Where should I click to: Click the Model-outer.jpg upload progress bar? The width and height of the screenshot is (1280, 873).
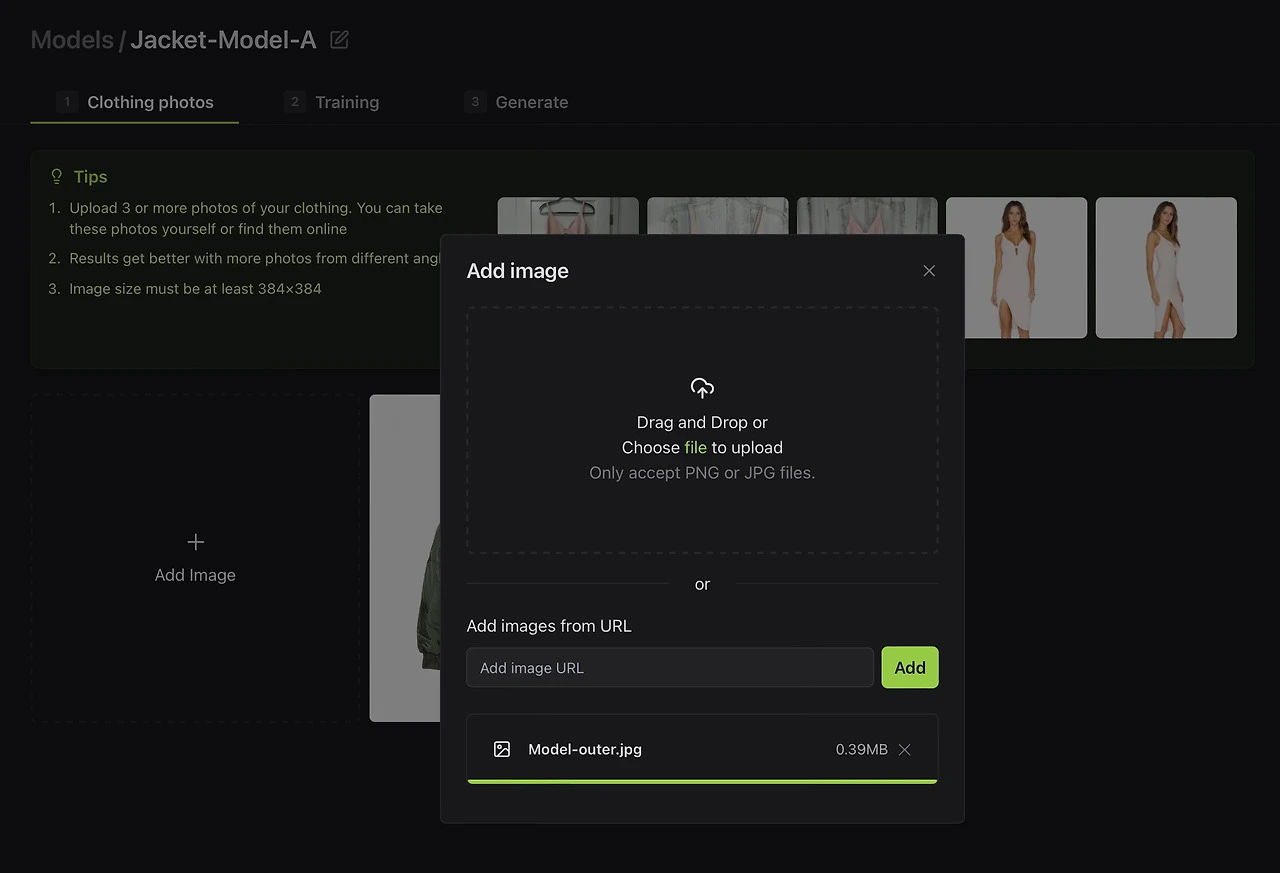[702, 781]
